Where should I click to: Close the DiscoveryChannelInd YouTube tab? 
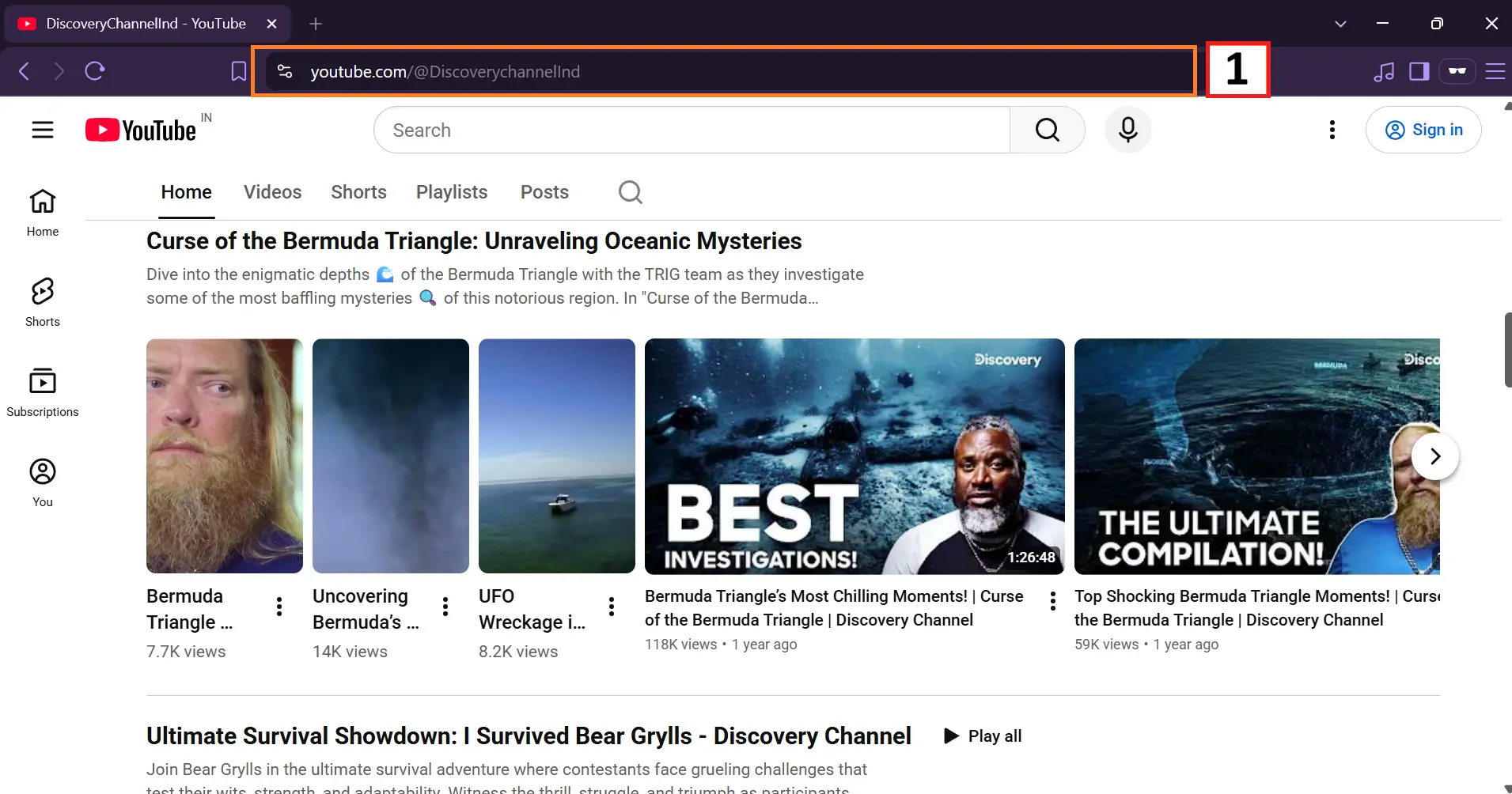[x=271, y=24]
